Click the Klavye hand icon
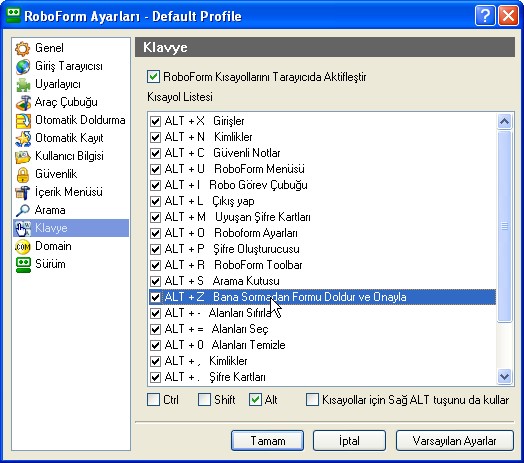524x463 pixels. (23, 229)
